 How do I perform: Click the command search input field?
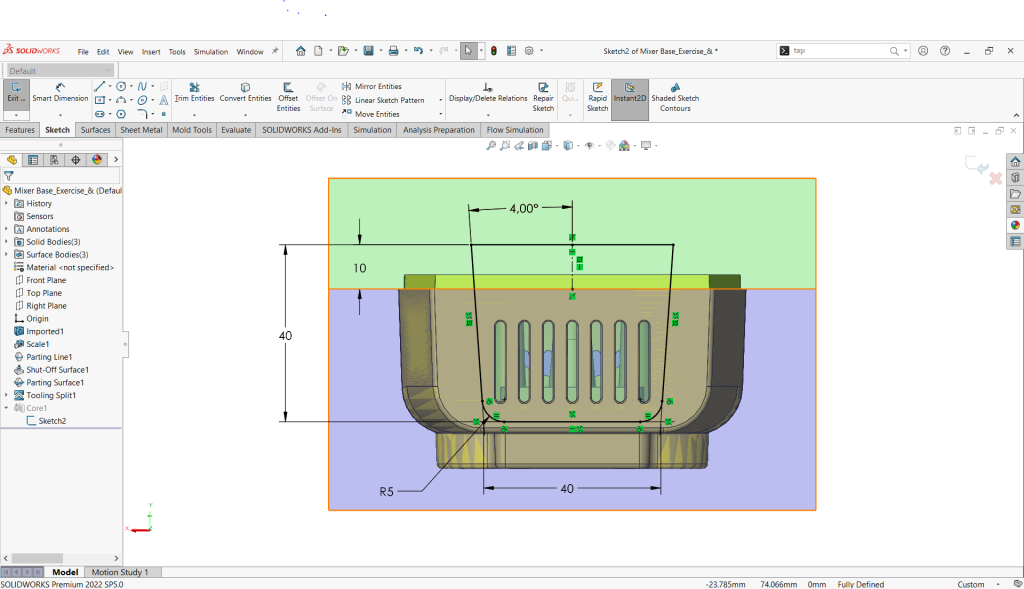[x=838, y=51]
